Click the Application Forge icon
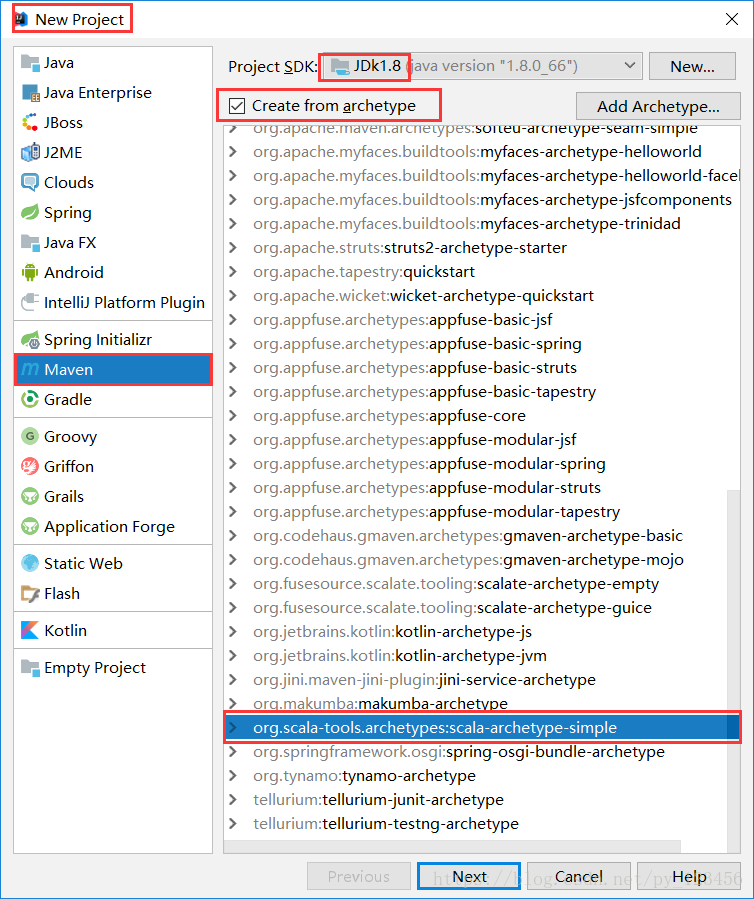Viewport: 754px width, 899px height. [30, 526]
